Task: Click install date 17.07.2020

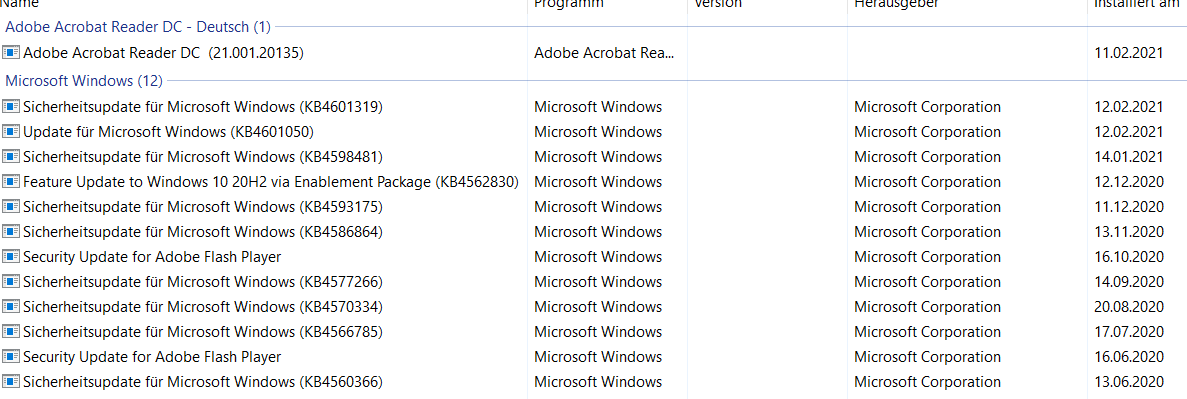Action: (x=1129, y=332)
